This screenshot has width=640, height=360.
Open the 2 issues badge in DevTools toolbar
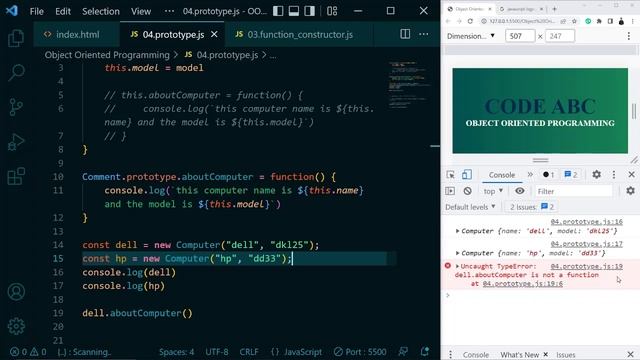(571, 175)
